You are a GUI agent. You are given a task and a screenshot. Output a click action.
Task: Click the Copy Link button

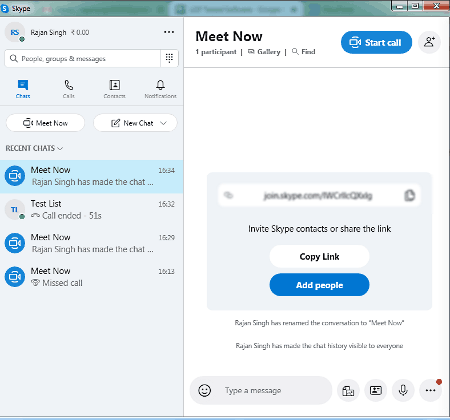coord(319,256)
